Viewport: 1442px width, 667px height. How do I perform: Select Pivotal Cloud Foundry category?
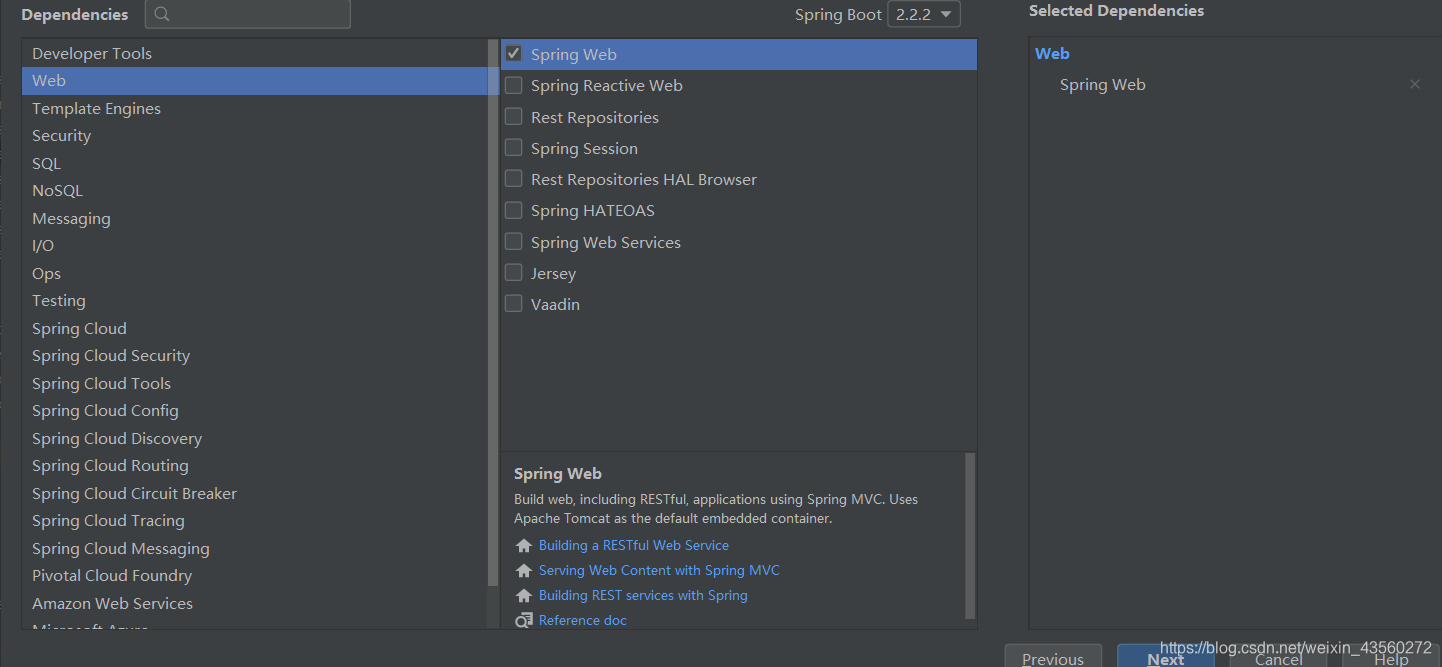click(x=254, y=576)
